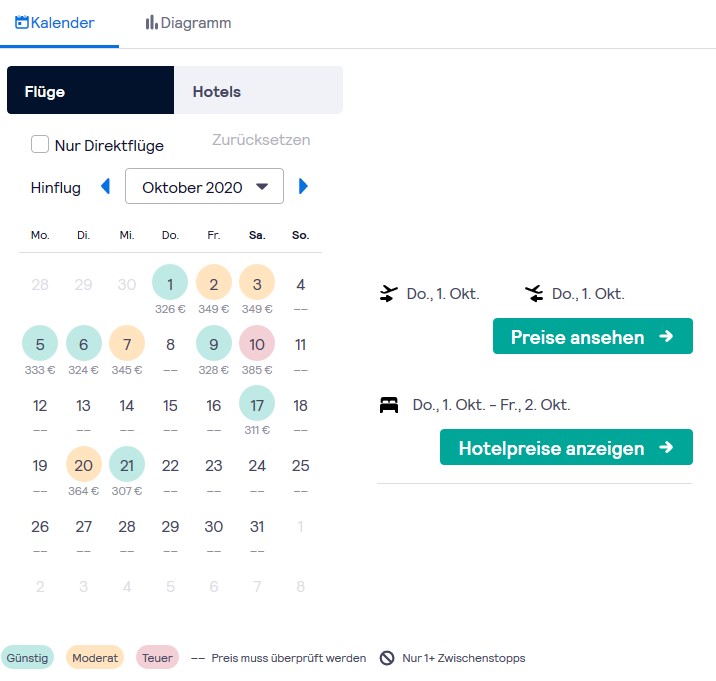The image size is (716, 681).
Task: Select the Hotels toggle tab
Action: (x=258, y=91)
